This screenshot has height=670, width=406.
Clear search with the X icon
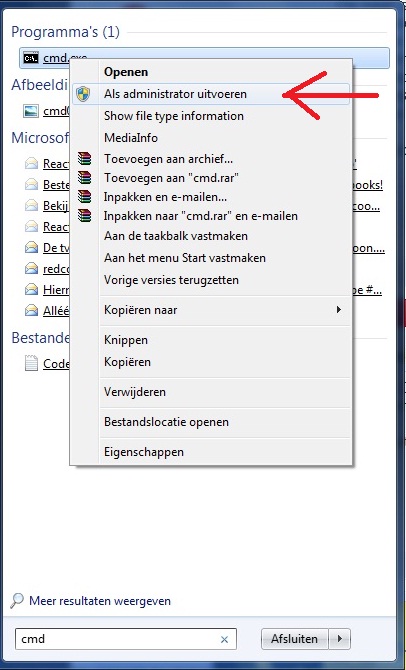(x=224, y=639)
